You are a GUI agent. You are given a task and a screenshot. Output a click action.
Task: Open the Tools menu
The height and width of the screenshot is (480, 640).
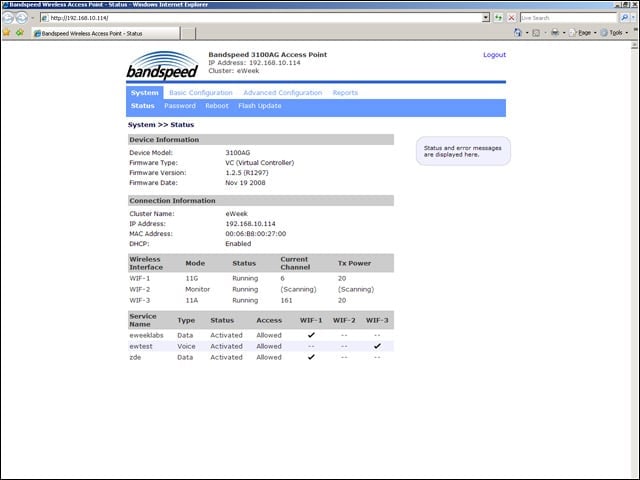pyautogui.click(x=614, y=33)
